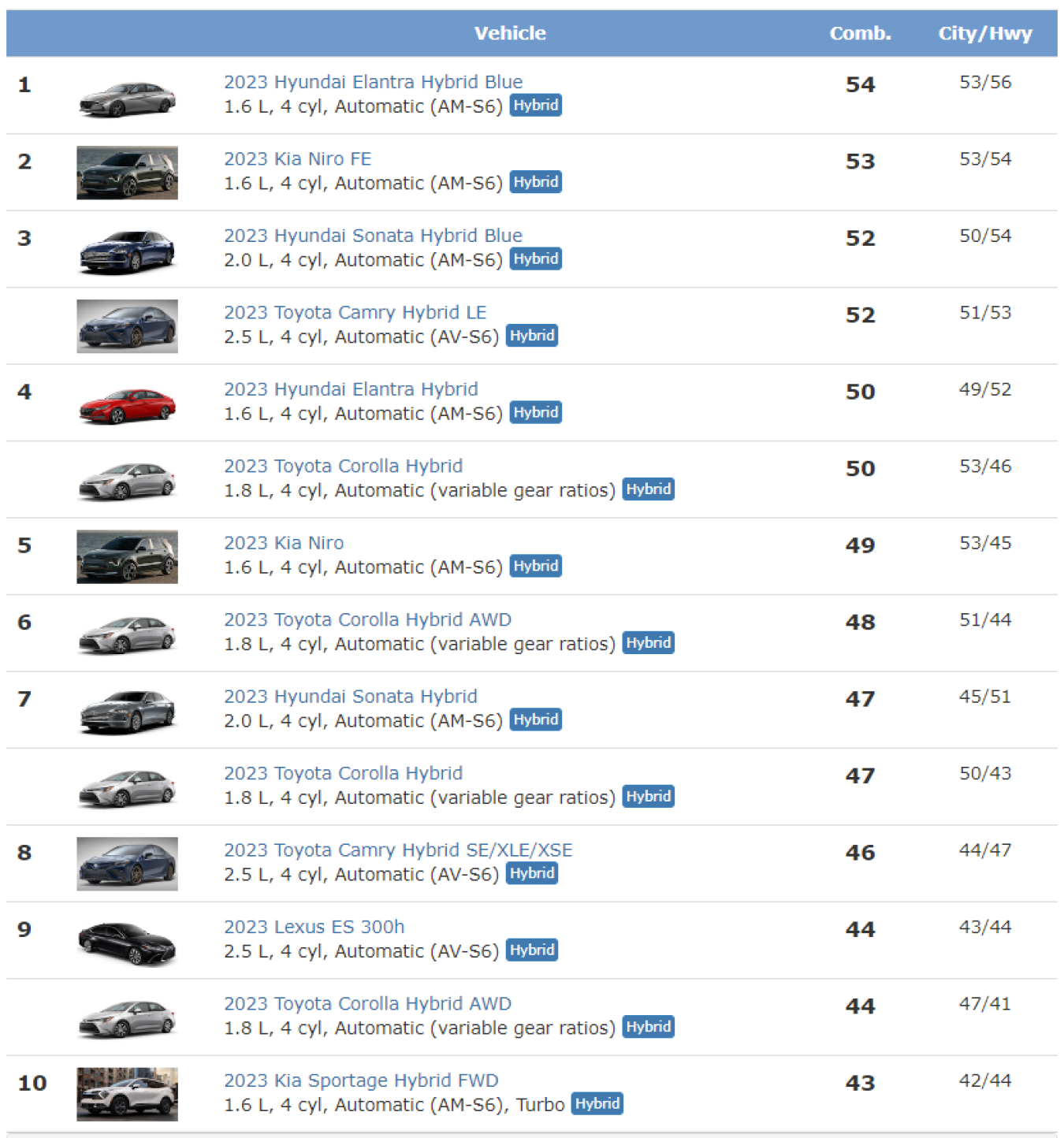Screen dimensions: 1064x1138
Task: Select the combined MPG value 49
Action: 860,545
